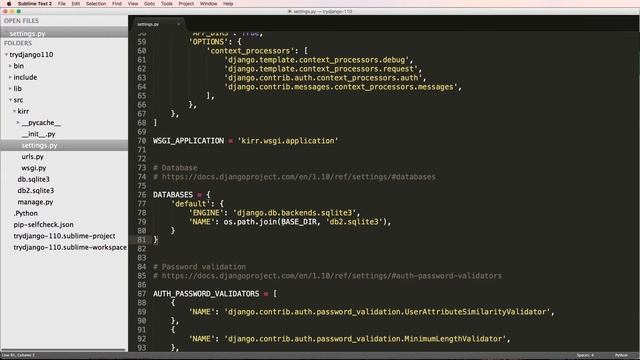Close the settings.py tab
The image size is (640, 360).
pyautogui.click(x=179, y=24)
